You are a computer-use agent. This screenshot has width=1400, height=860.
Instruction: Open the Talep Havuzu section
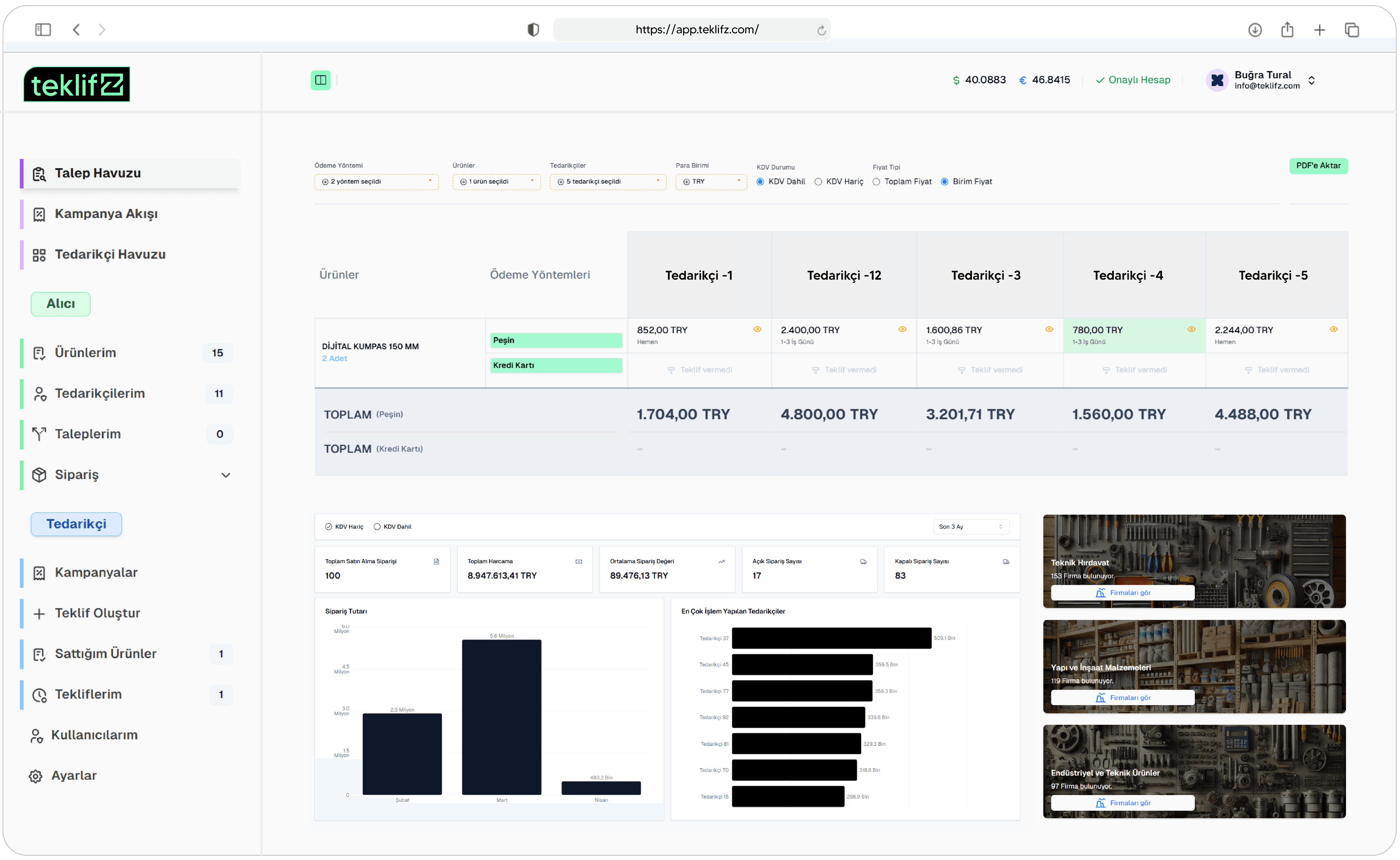98,174
